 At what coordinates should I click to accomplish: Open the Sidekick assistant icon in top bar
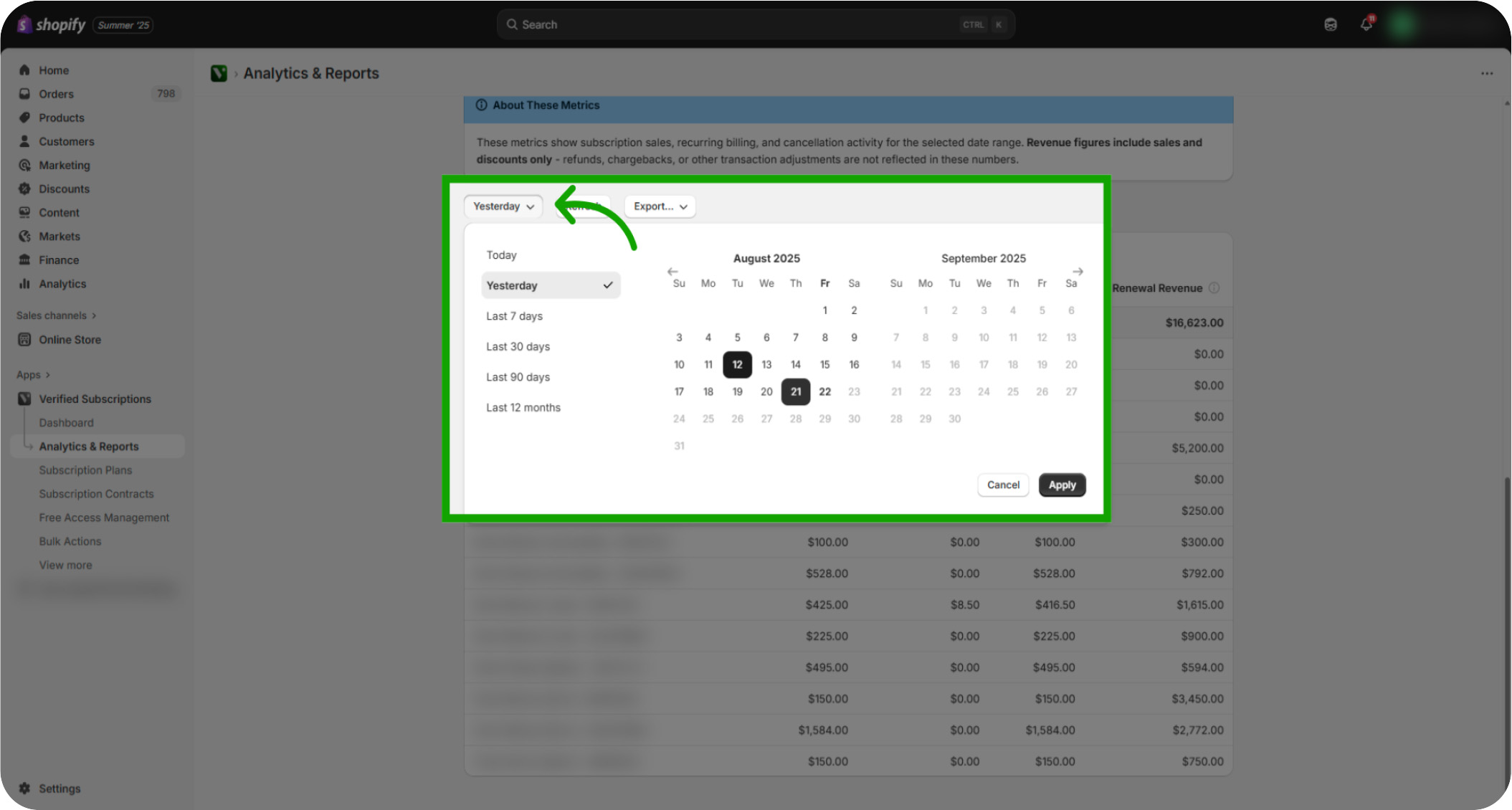1331,24
